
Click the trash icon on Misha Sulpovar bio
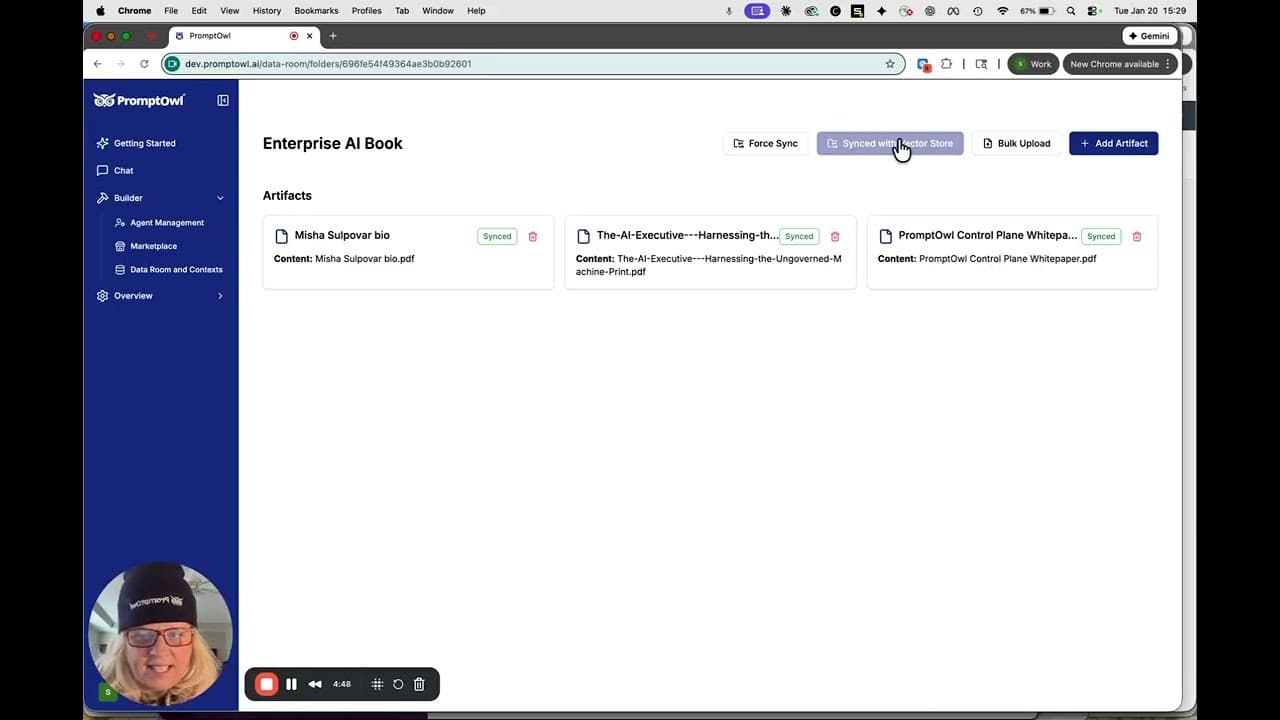[532, 236]
